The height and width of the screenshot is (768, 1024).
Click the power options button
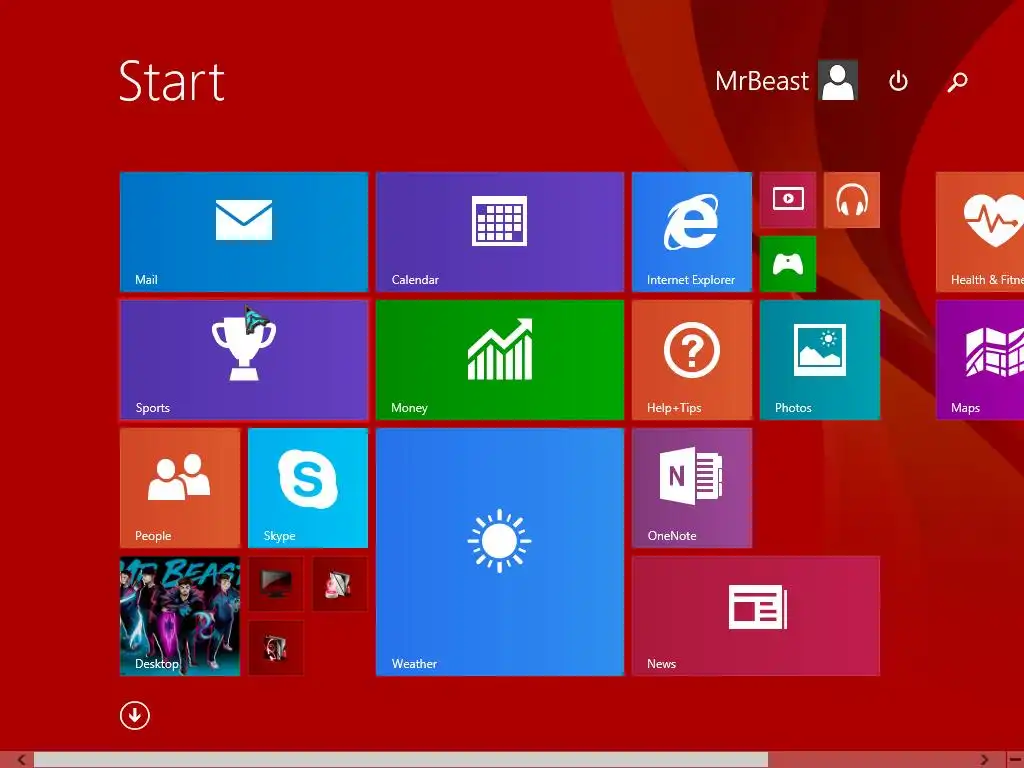click(x=899, y=81)
